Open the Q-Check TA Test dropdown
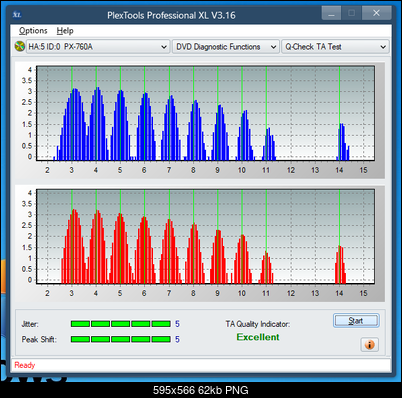The width and height of the screenshot is (402, 398). (x=335, y=47)
